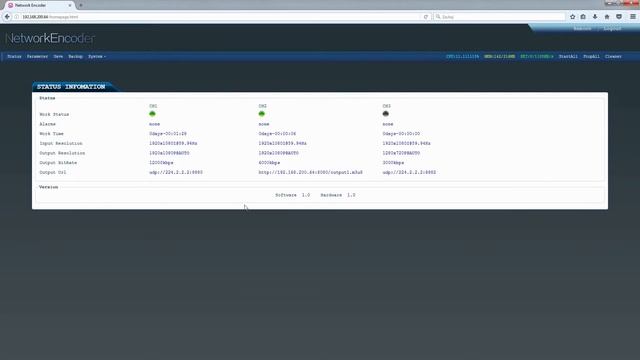Click the bookmark star icon

coord(572,17)
